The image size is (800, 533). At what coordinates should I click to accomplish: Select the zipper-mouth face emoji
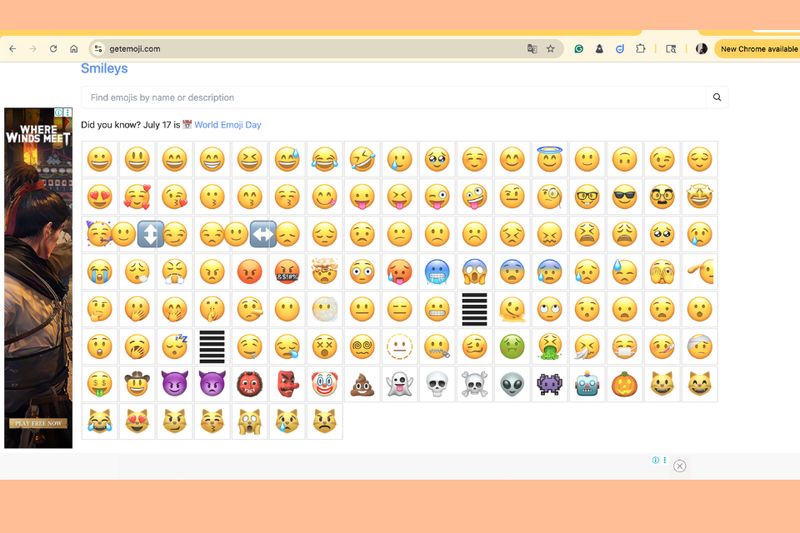[437, 347]
